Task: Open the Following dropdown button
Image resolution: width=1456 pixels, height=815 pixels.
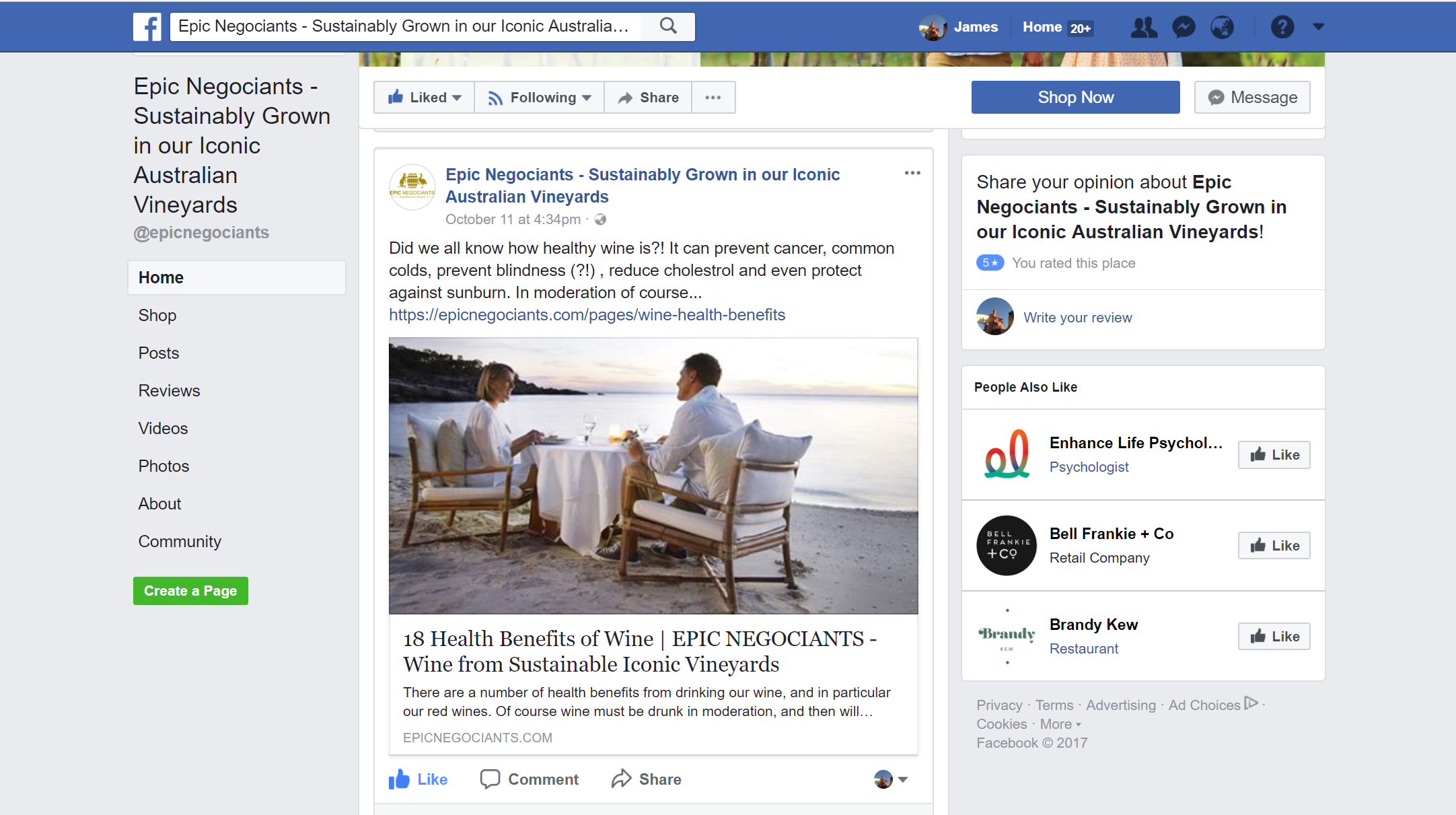Action: coord(540,98)
